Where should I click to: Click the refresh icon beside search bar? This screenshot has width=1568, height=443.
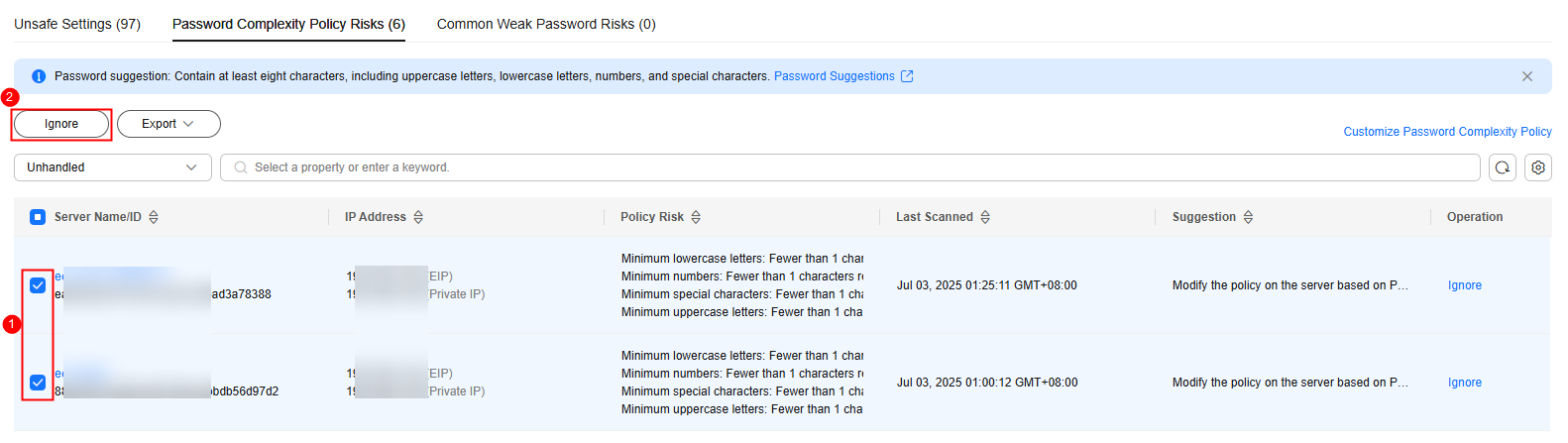1503,167
